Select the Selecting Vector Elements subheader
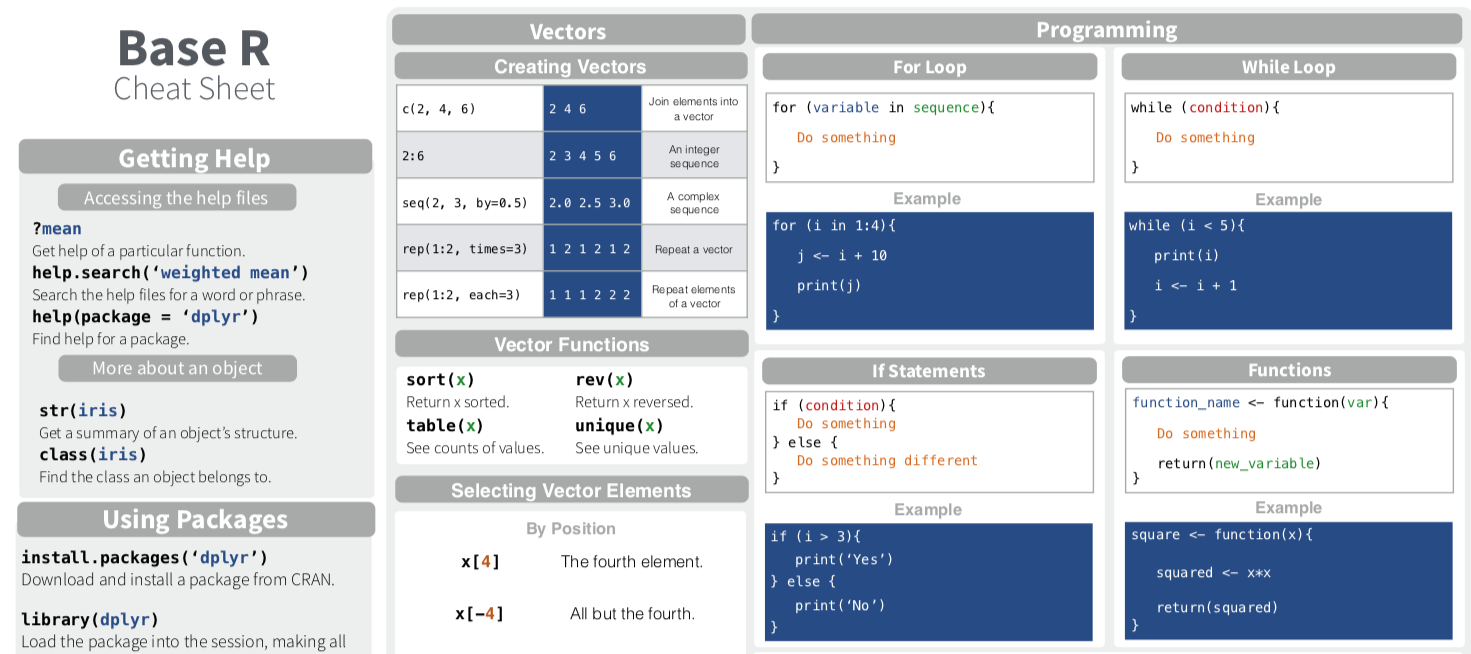Viewport: 1471px width, 654px height. (x=571, y=491)
